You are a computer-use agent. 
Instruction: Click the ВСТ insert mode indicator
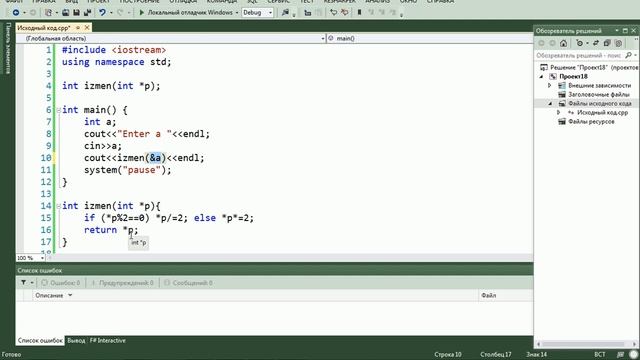point(600,354)
